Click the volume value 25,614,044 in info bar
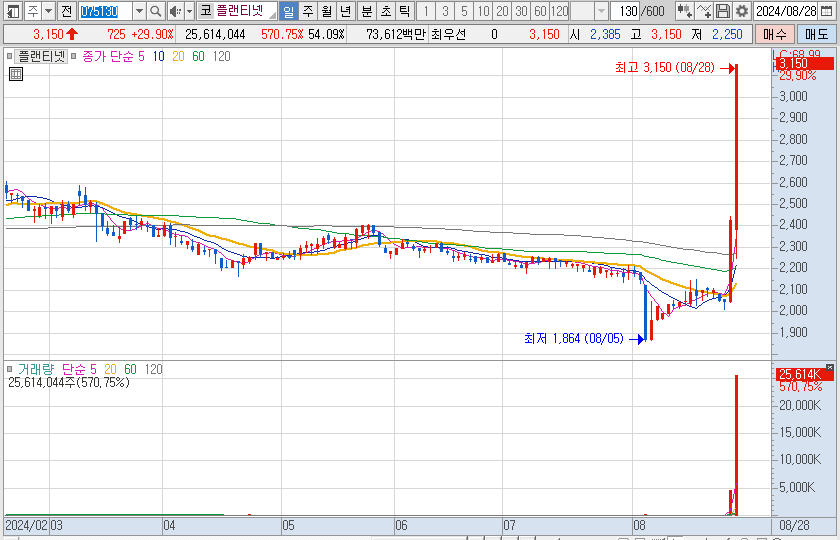The image size is (840, 540). [x=215, y=35]
